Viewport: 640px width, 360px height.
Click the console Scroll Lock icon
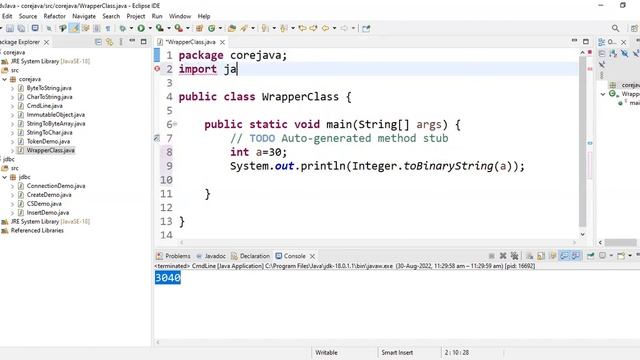pos(541,256)
